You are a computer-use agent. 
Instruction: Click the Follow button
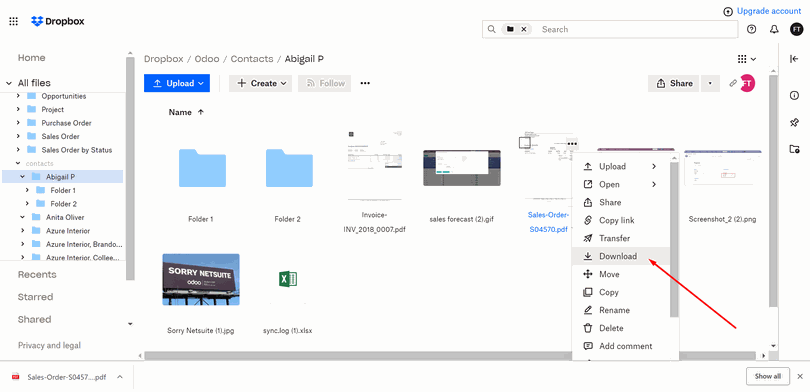tap(324, 83)
